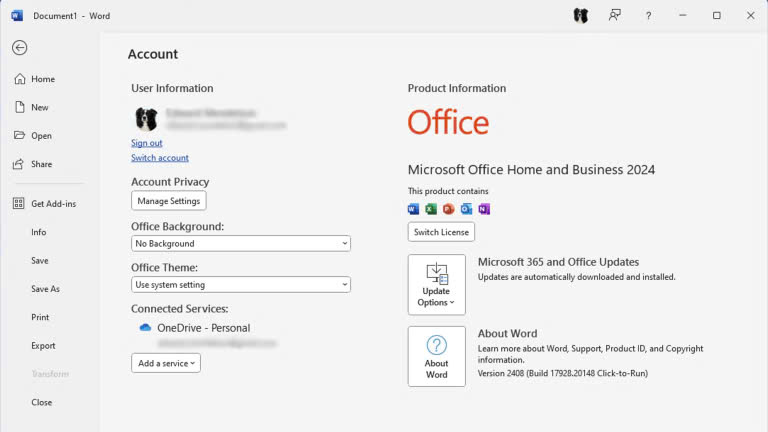Open Help via the question mark icon

click(648, 16)
